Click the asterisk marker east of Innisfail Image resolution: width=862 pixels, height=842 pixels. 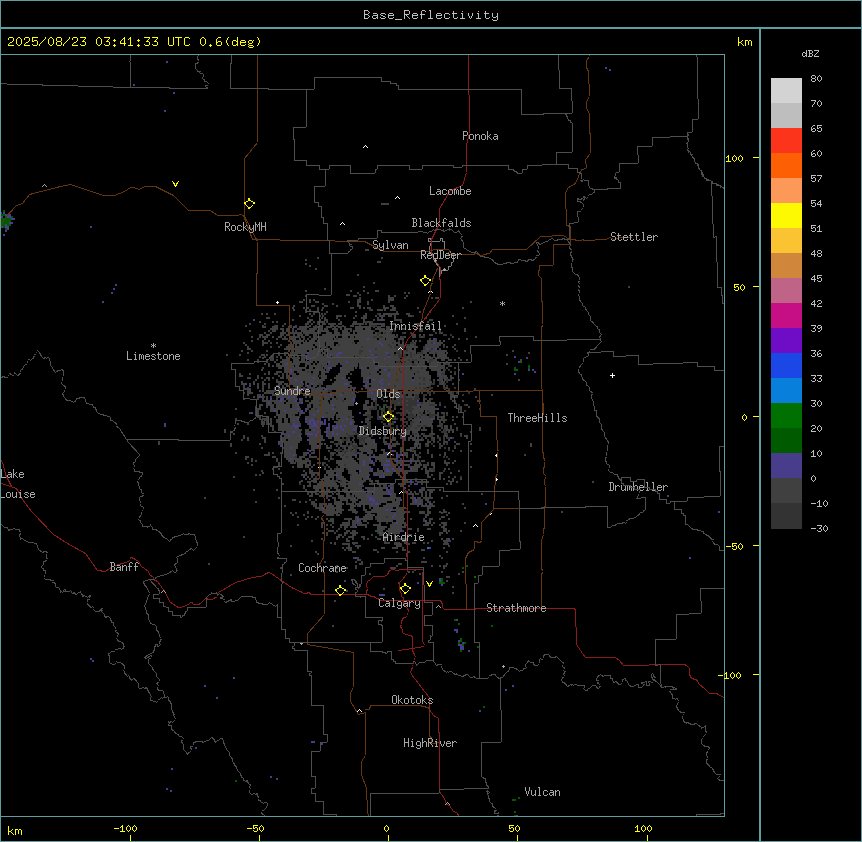coord(502,303)
